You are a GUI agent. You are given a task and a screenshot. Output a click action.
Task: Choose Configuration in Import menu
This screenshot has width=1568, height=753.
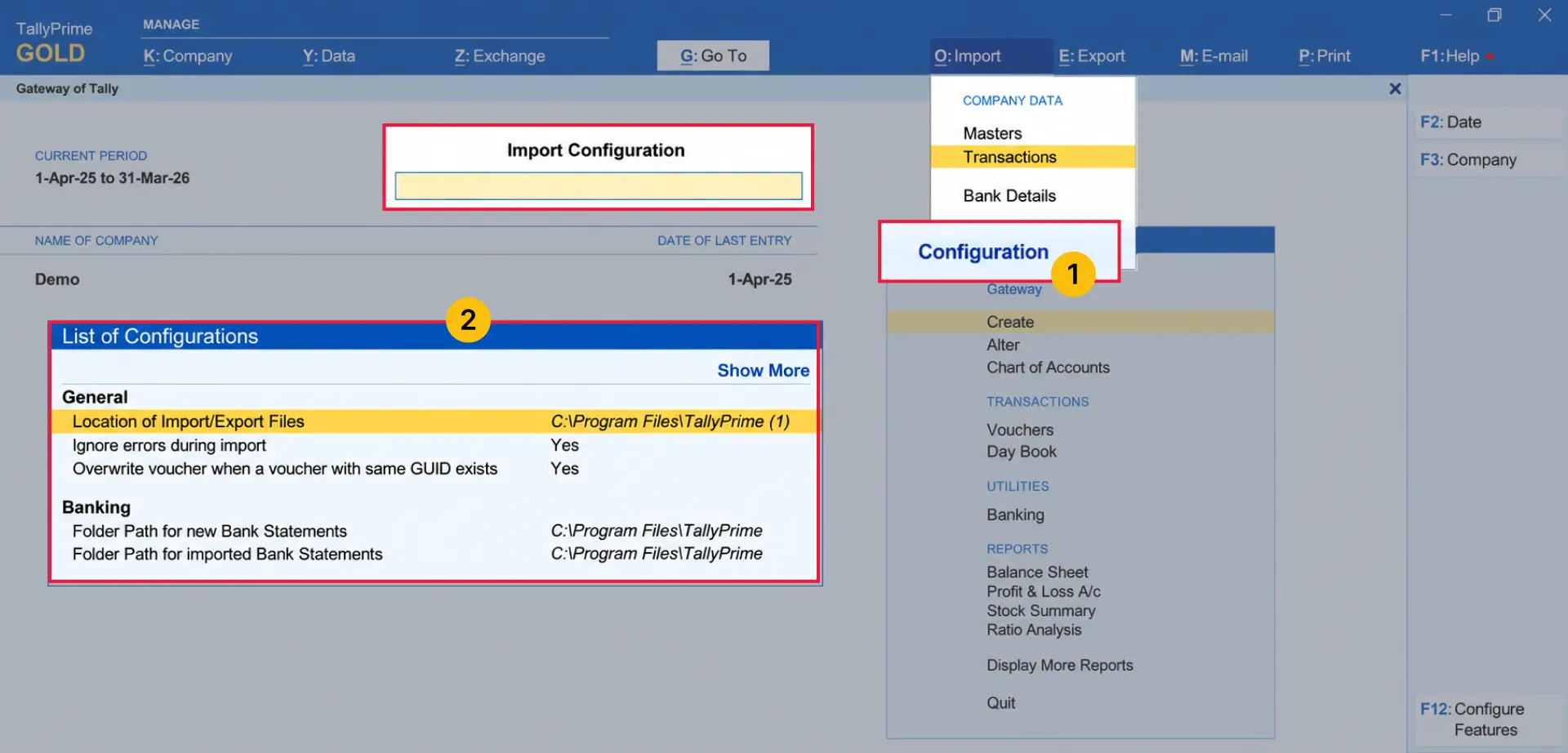click(x=983, y=252)
